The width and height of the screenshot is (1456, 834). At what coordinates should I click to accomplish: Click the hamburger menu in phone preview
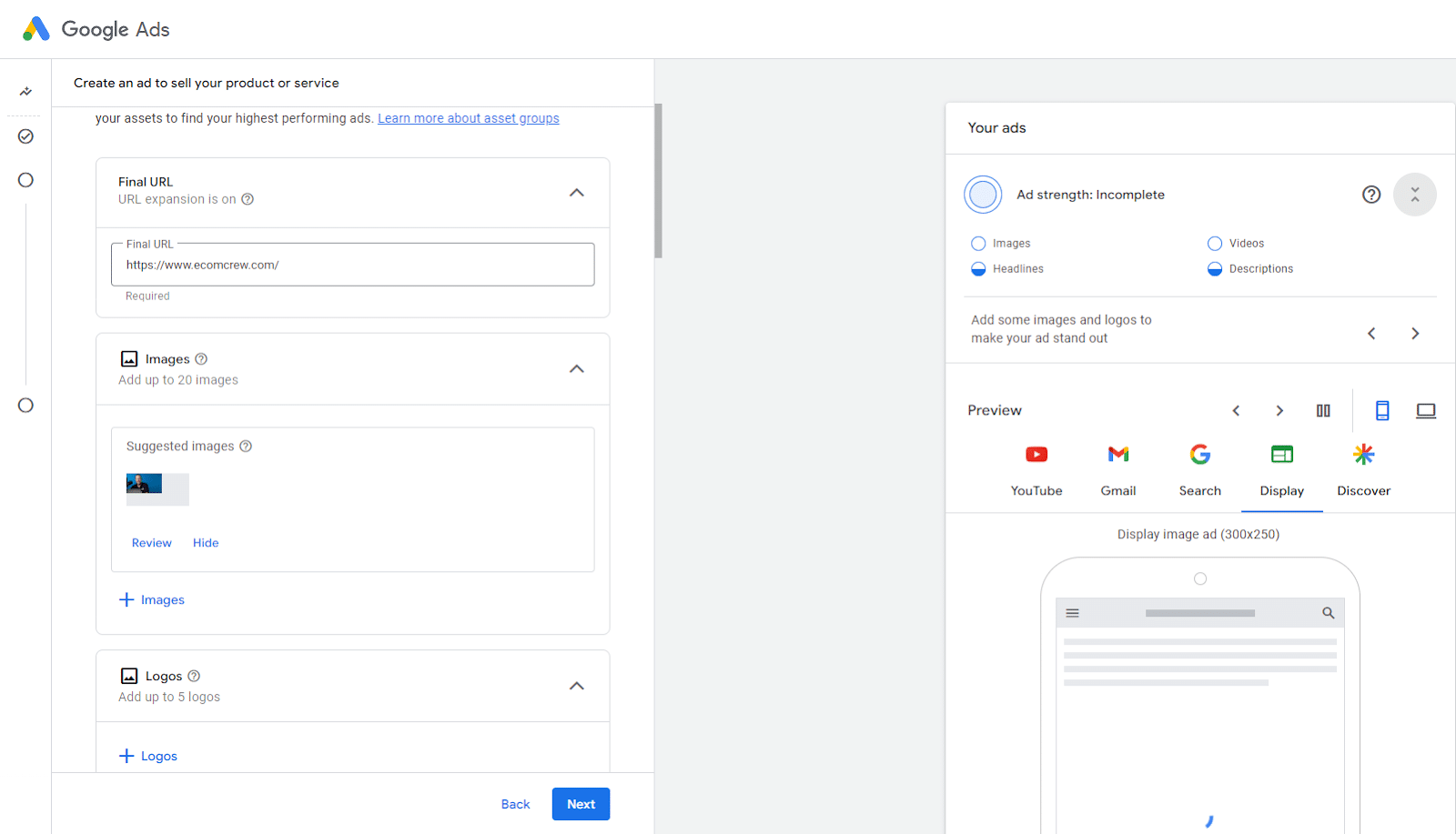point(1073,613)
